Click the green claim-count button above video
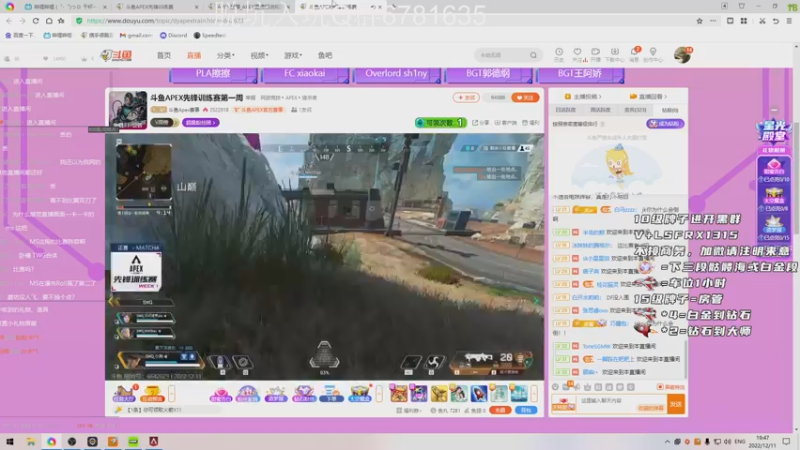This screenshot has width=800, height=450. click(440, 123)
